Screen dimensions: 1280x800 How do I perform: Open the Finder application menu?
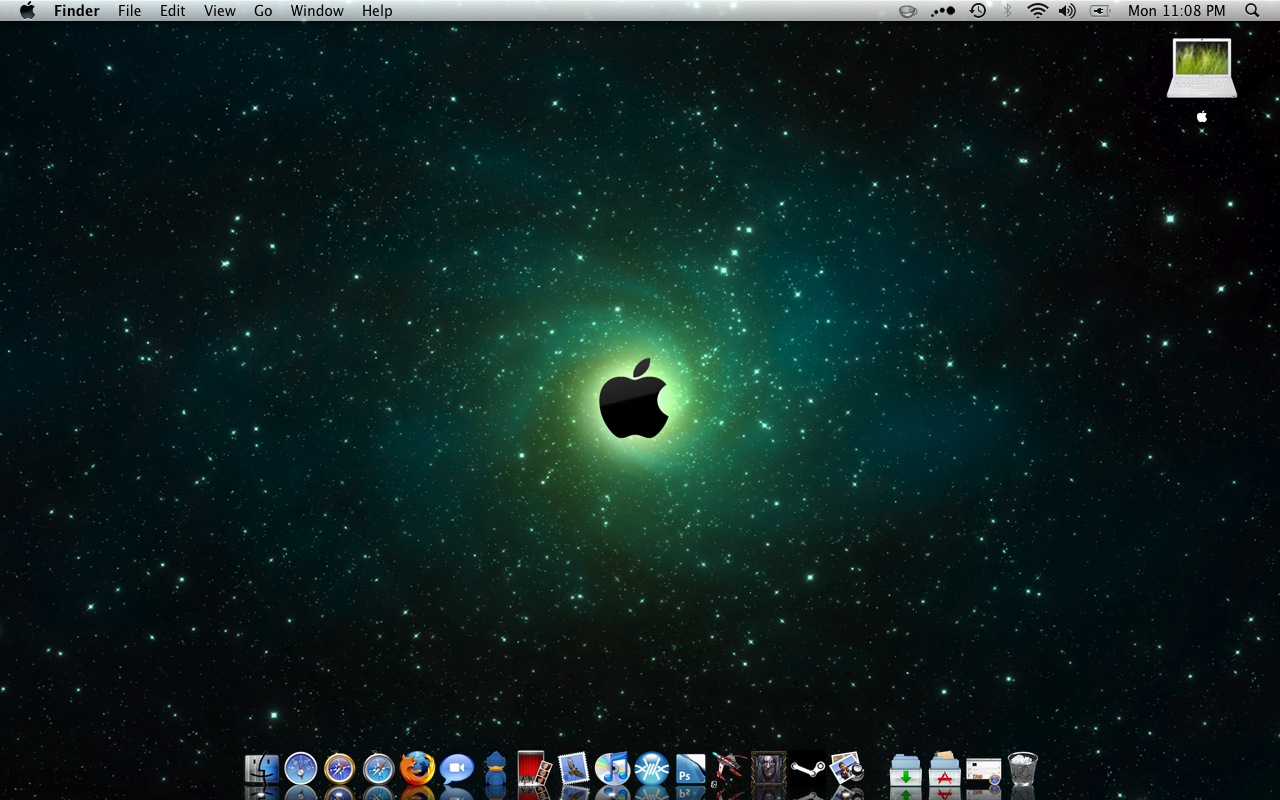coord(77,11)
